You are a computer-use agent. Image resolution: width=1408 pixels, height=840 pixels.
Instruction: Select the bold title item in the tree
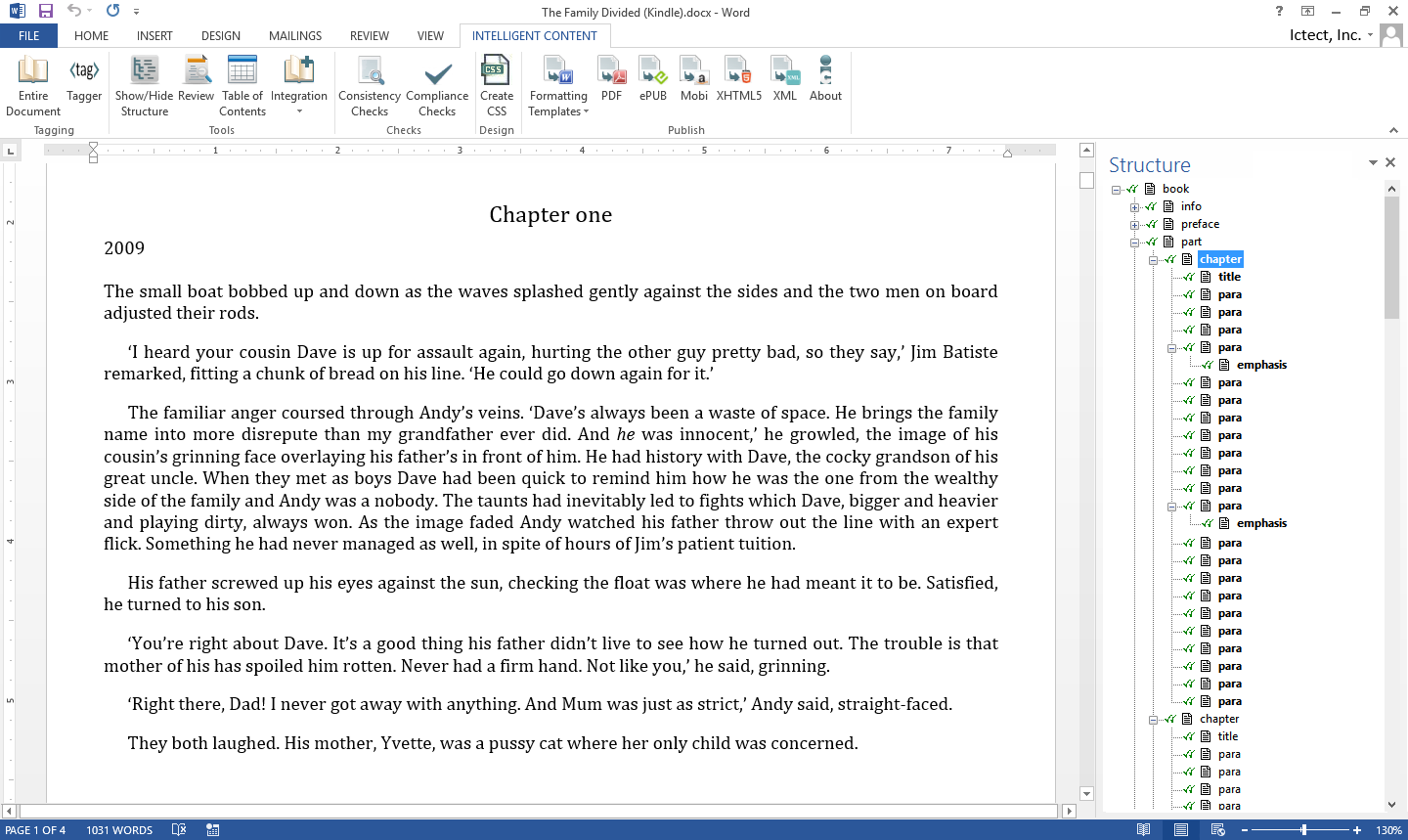pyautogui.click(x=1230, y=277)
